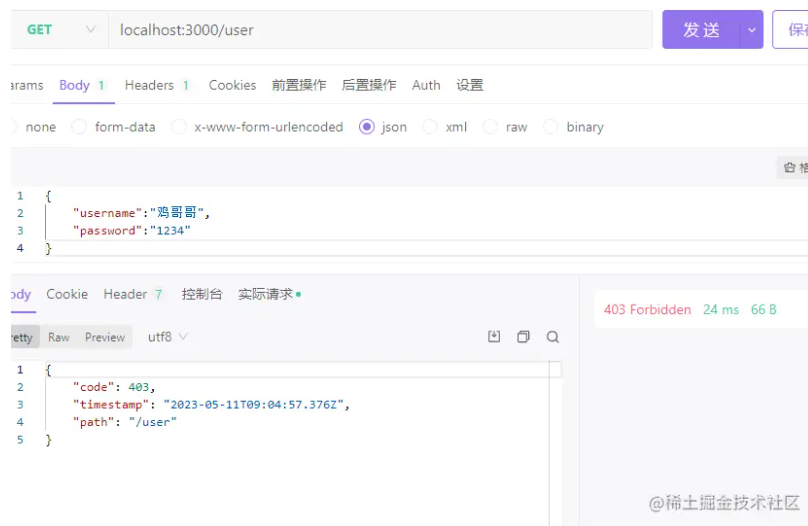Select the binary body type

tap(574, 127)
